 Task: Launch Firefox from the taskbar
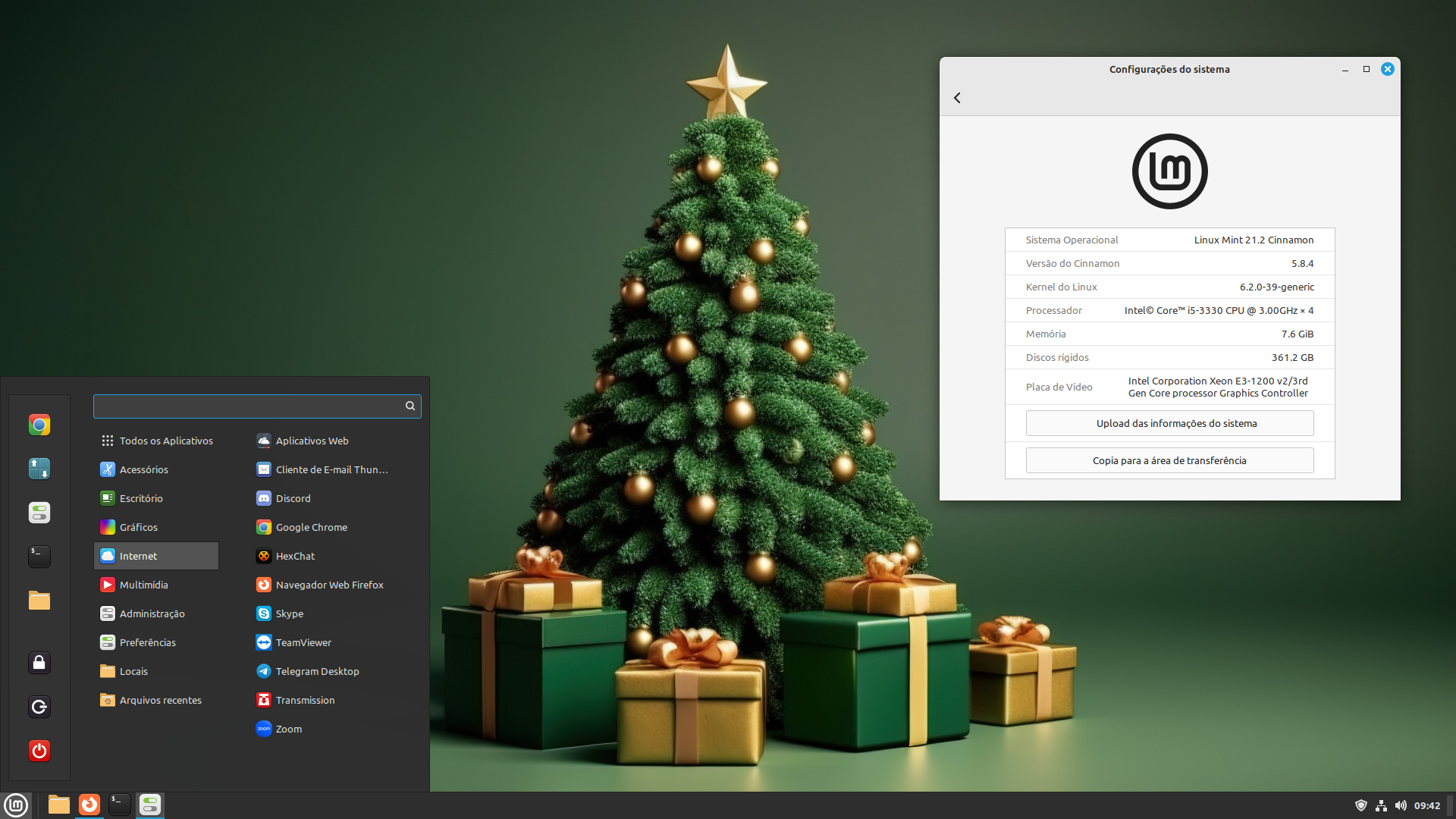click(89, 805)
